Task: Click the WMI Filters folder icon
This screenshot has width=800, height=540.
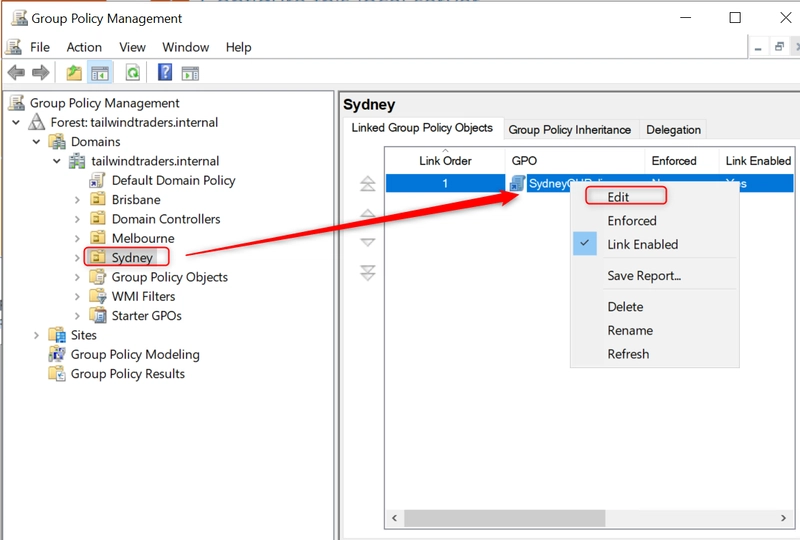Action: point(97,296)
